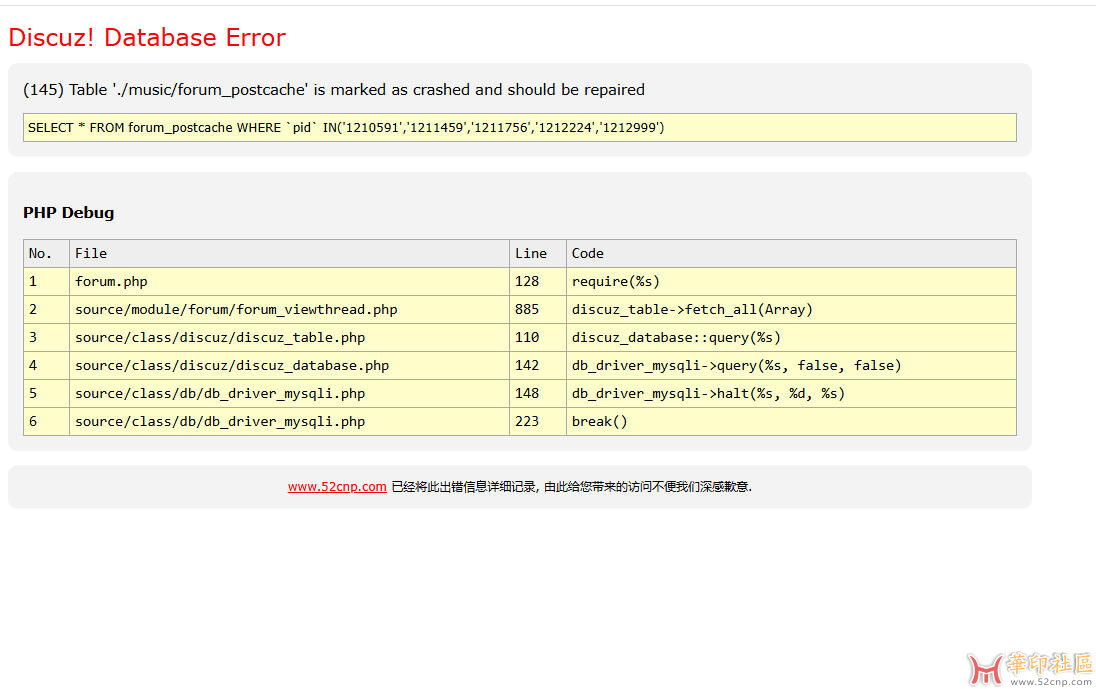The height and width of the screenshot is (689, 1096).
Task: Click the File column header
Action: [x=289, y=254]
